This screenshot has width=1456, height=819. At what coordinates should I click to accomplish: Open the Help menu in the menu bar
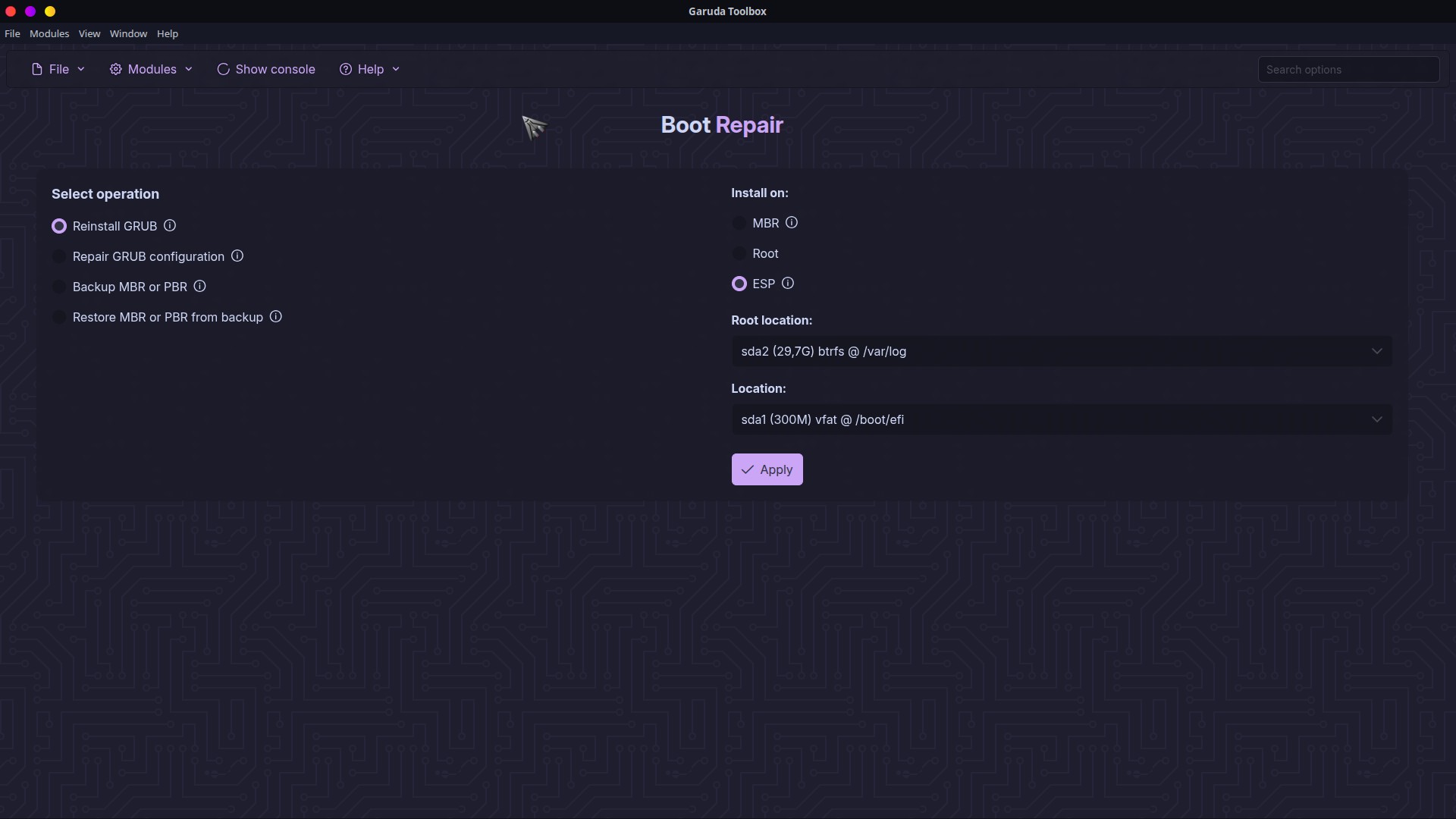point(168,33)
